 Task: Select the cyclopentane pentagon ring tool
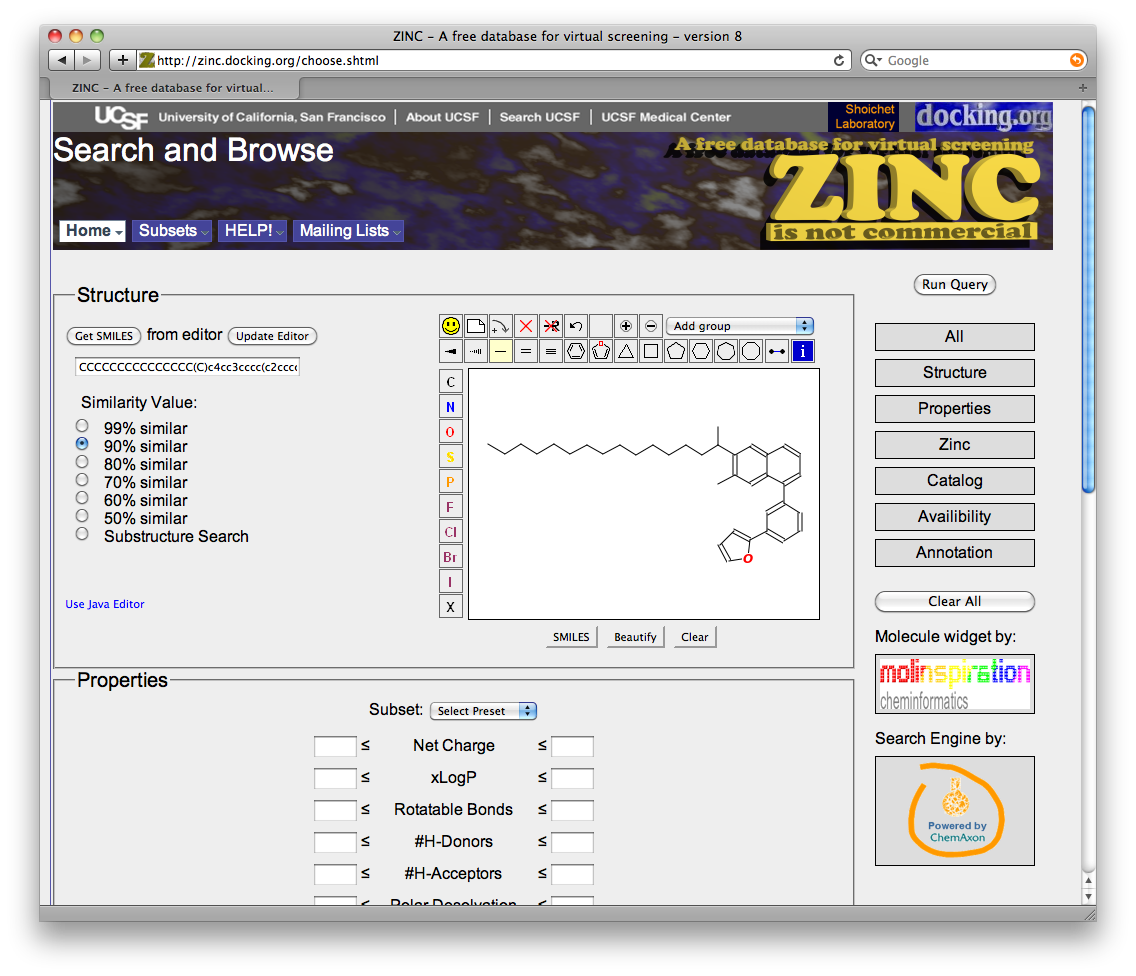676,351
